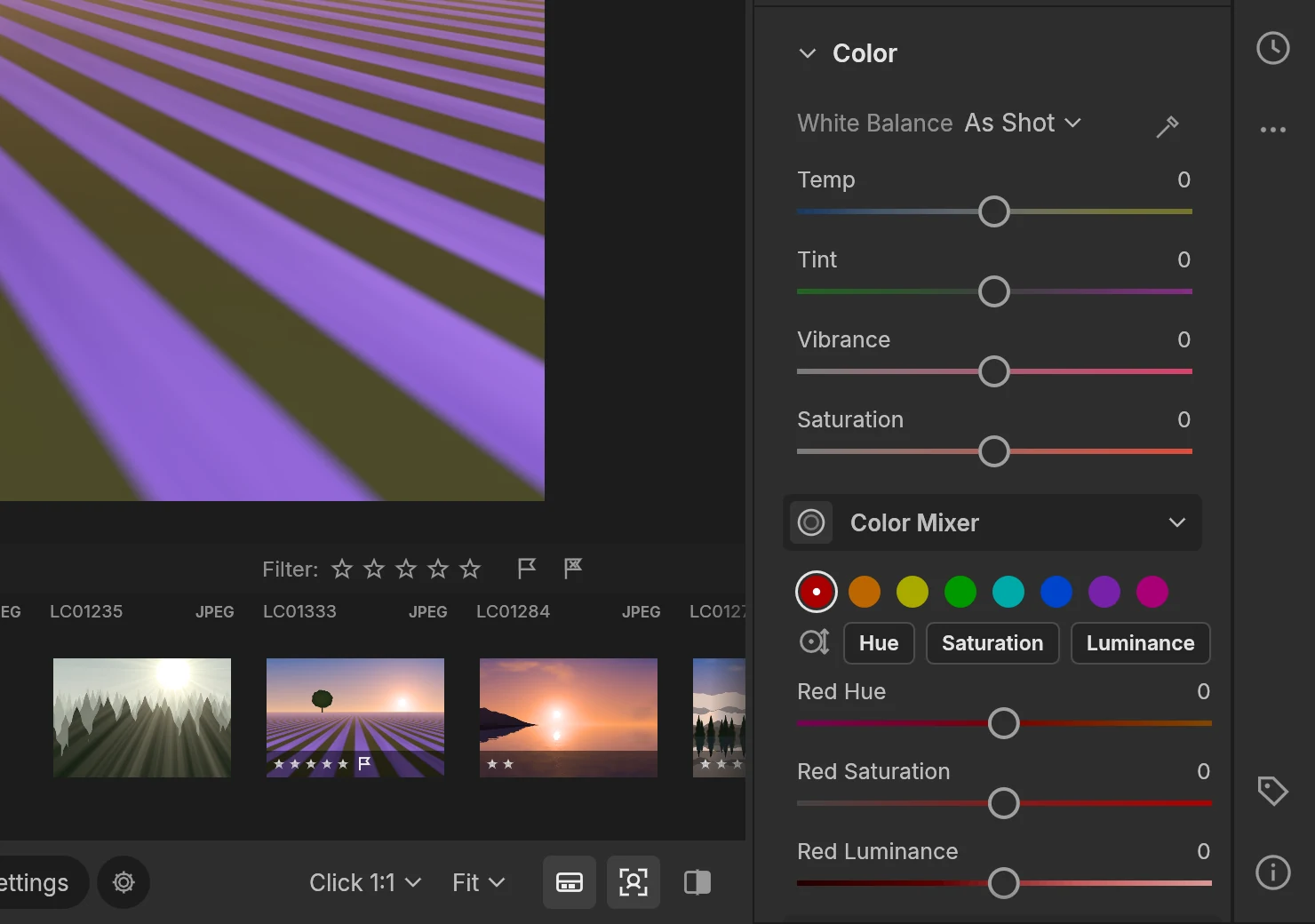Open the White Balance As Shot dropdown
The width and height of the screenshot is (1315, 924).
[x=1024, y=123]
